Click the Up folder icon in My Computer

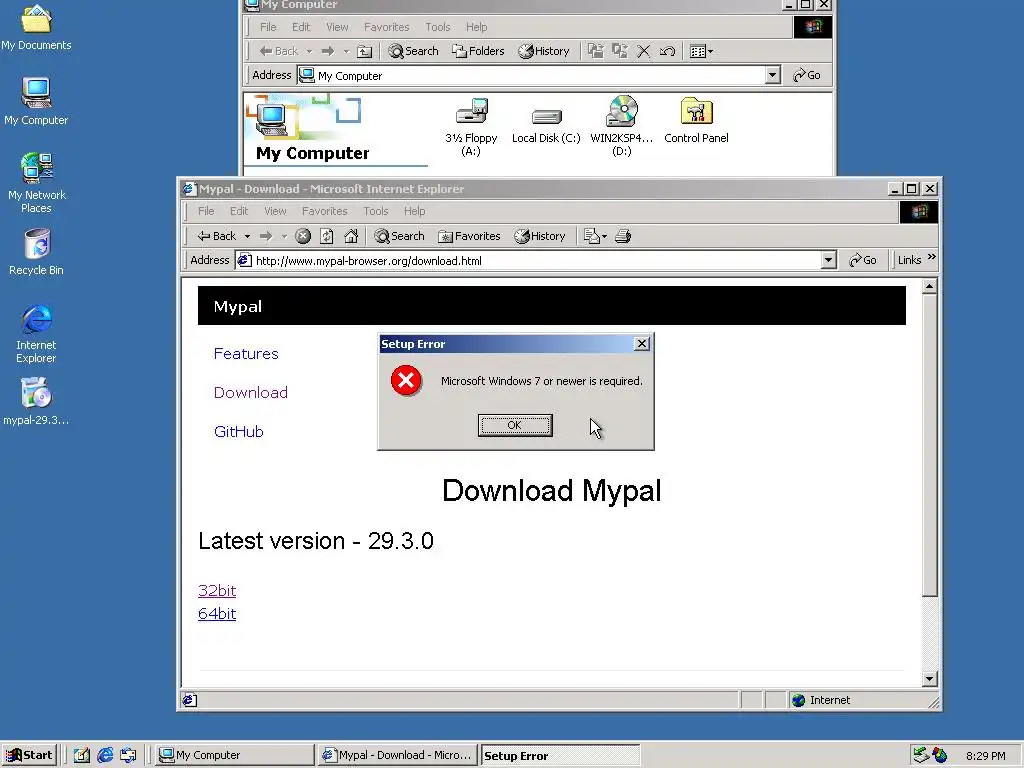coord(364,51)
